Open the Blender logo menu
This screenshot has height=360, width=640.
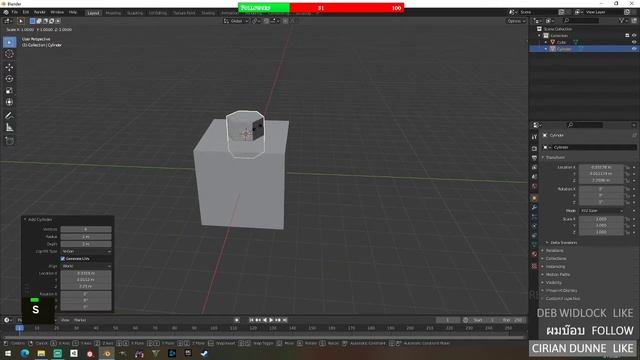(x=6, y=12)
